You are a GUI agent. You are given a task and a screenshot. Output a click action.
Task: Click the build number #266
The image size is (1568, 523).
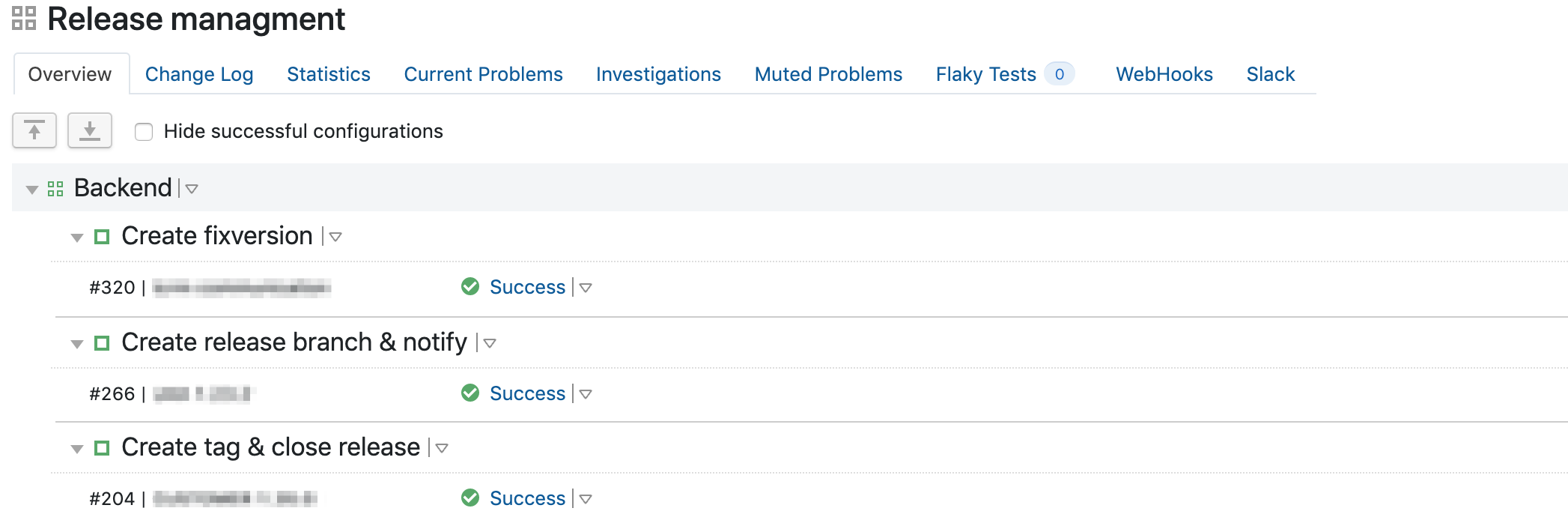(x=112, y=394)
